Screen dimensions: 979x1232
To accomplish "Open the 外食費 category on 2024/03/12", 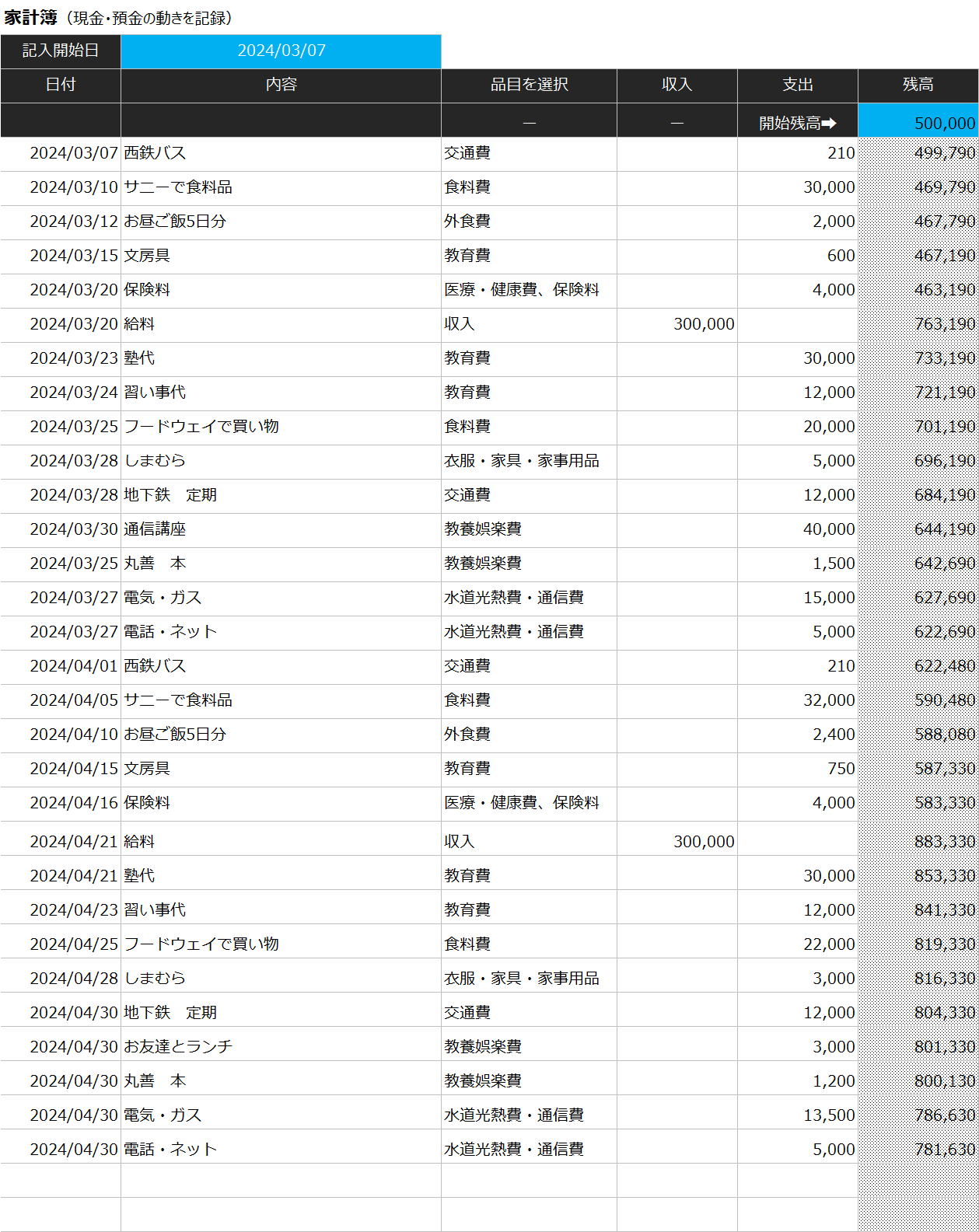I will [x=529, y=222].
